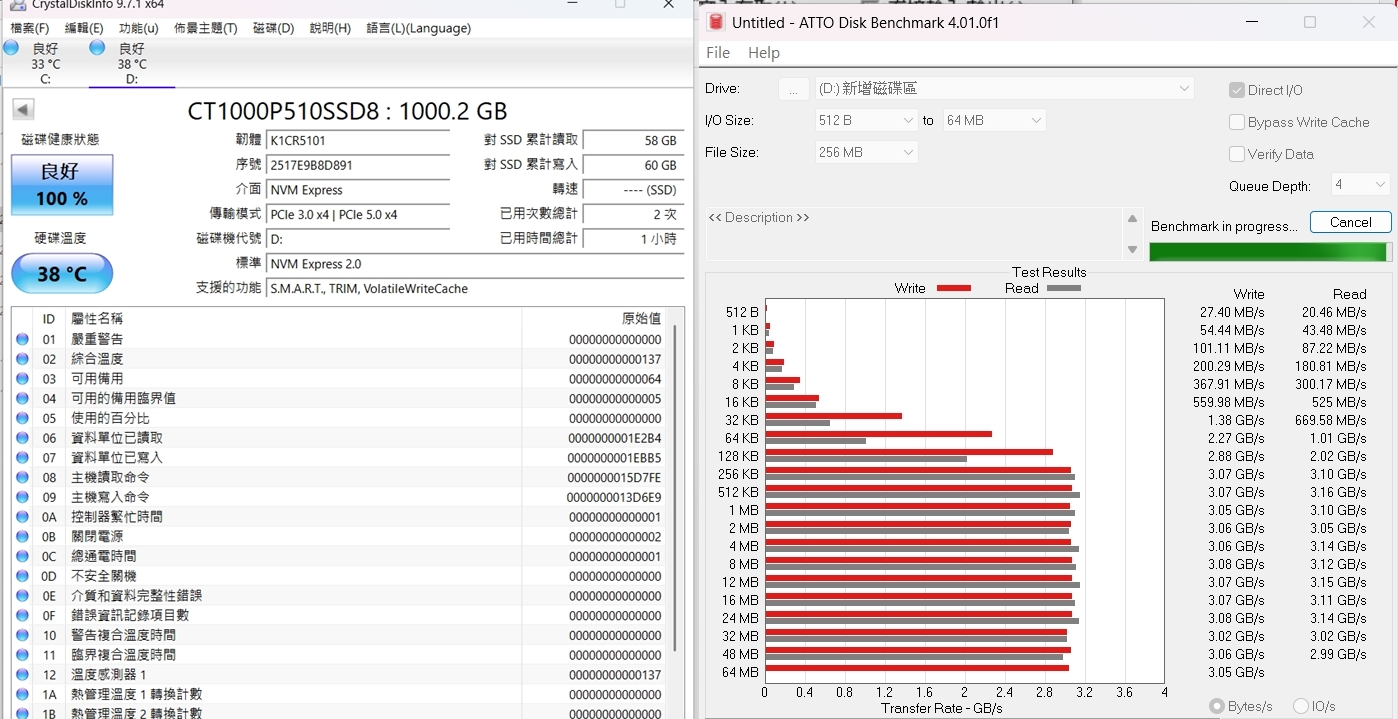Open the I/O Size start dropdown (512 B)

(867, 120)
